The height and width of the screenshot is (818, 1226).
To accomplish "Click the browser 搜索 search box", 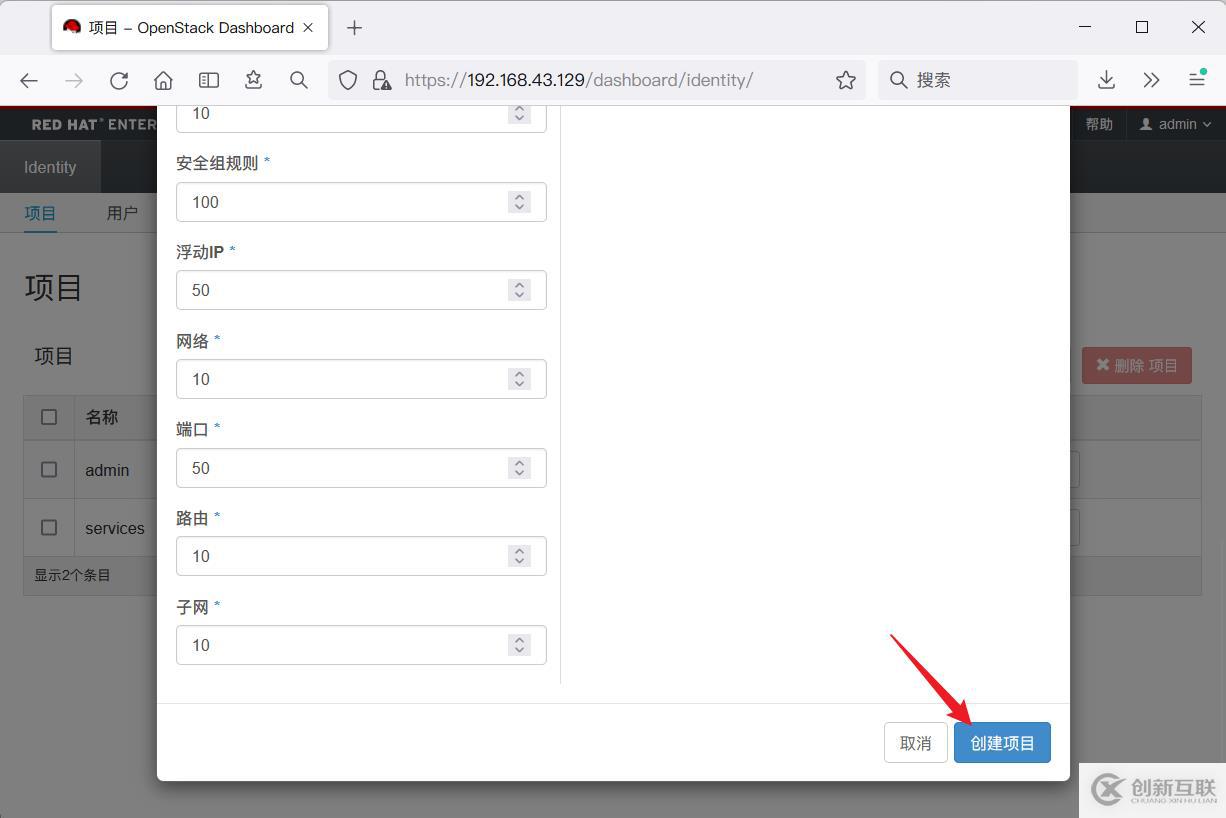I will tap(978, 80).
